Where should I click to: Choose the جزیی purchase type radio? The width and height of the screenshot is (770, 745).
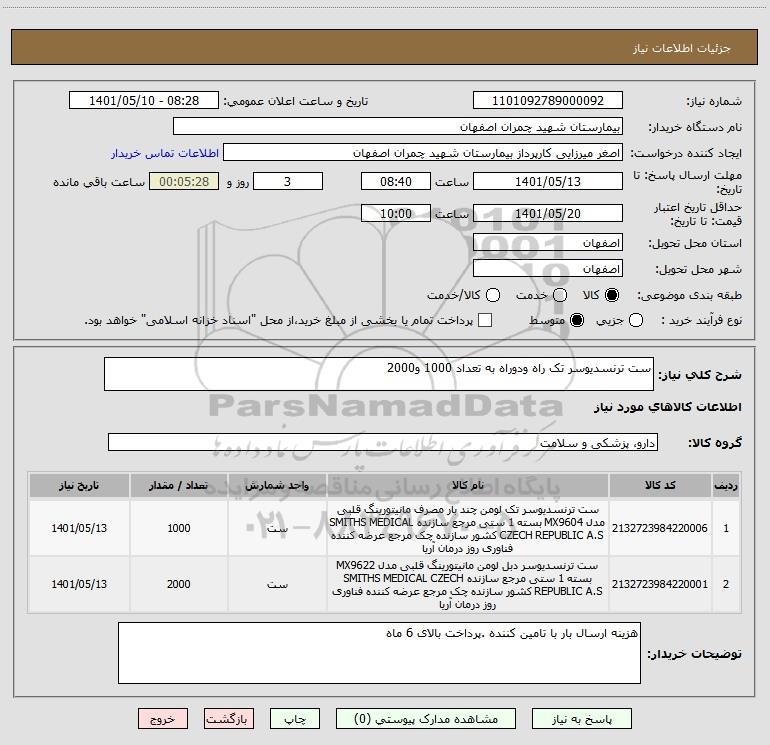pyautogui.click(x=636, y=320)
